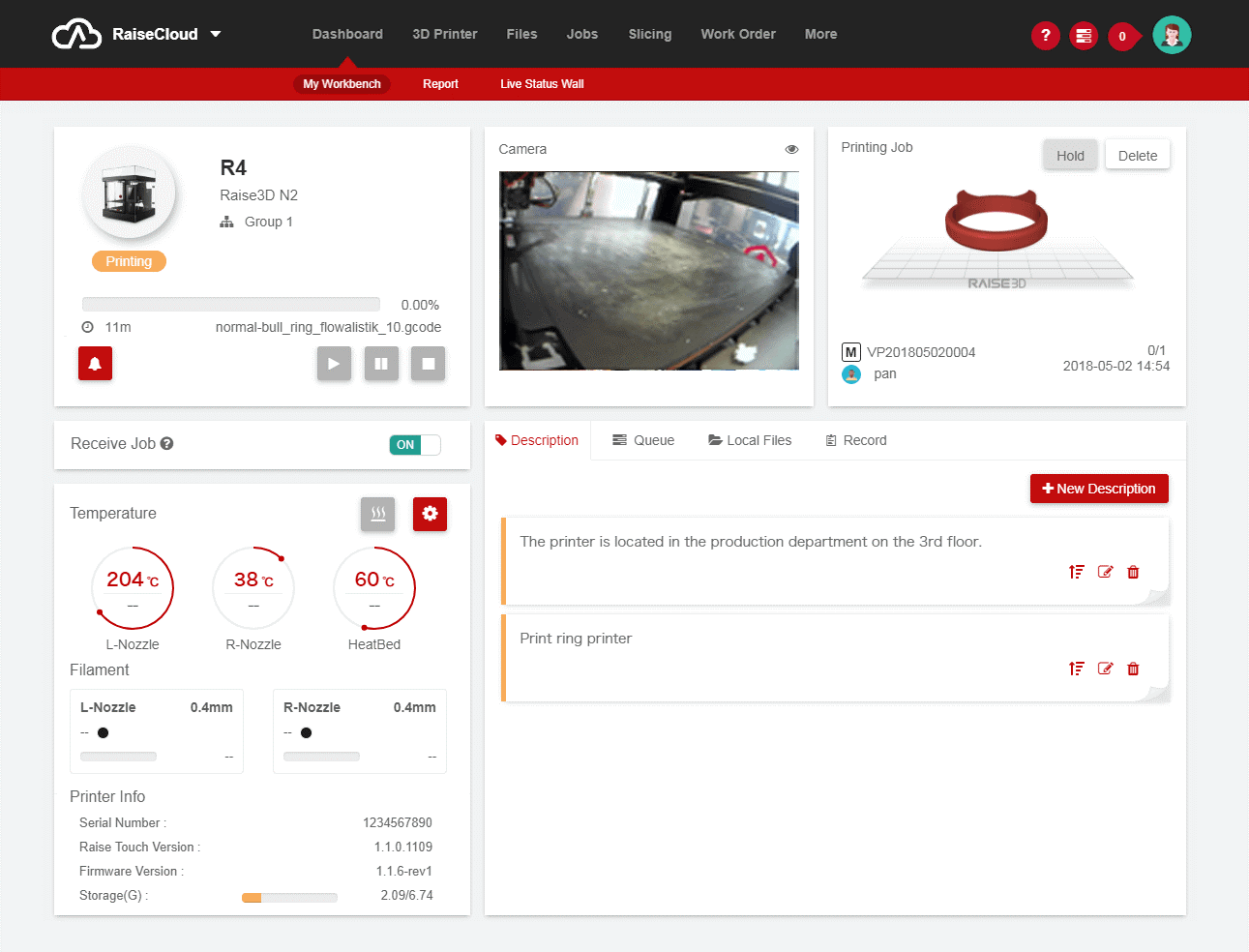Click the Hold button
This screenshot has width=1249, height=952.
pos(1070,155)
